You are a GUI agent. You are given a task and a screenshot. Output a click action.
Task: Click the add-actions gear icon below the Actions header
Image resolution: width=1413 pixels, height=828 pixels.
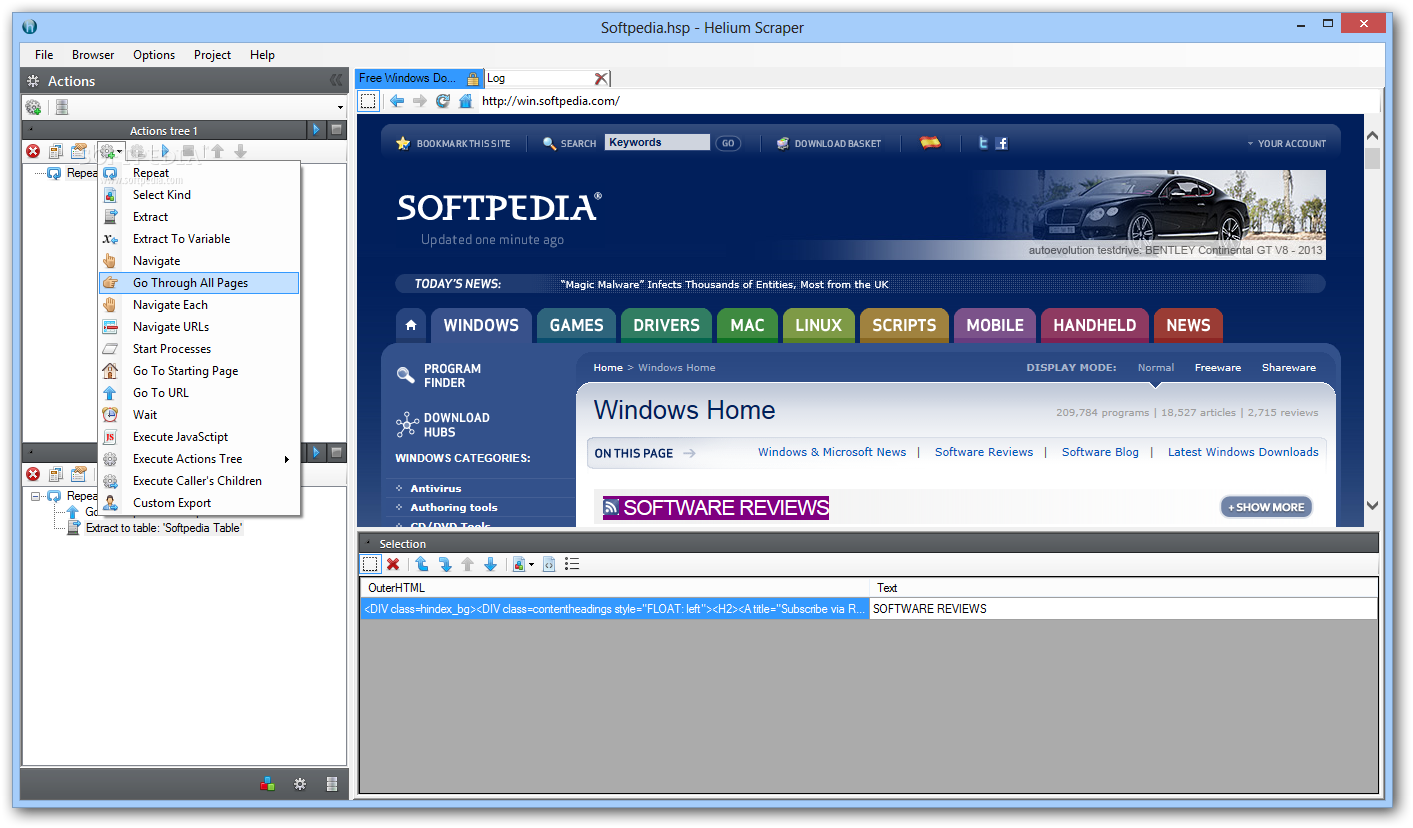(x=33, y=107)
